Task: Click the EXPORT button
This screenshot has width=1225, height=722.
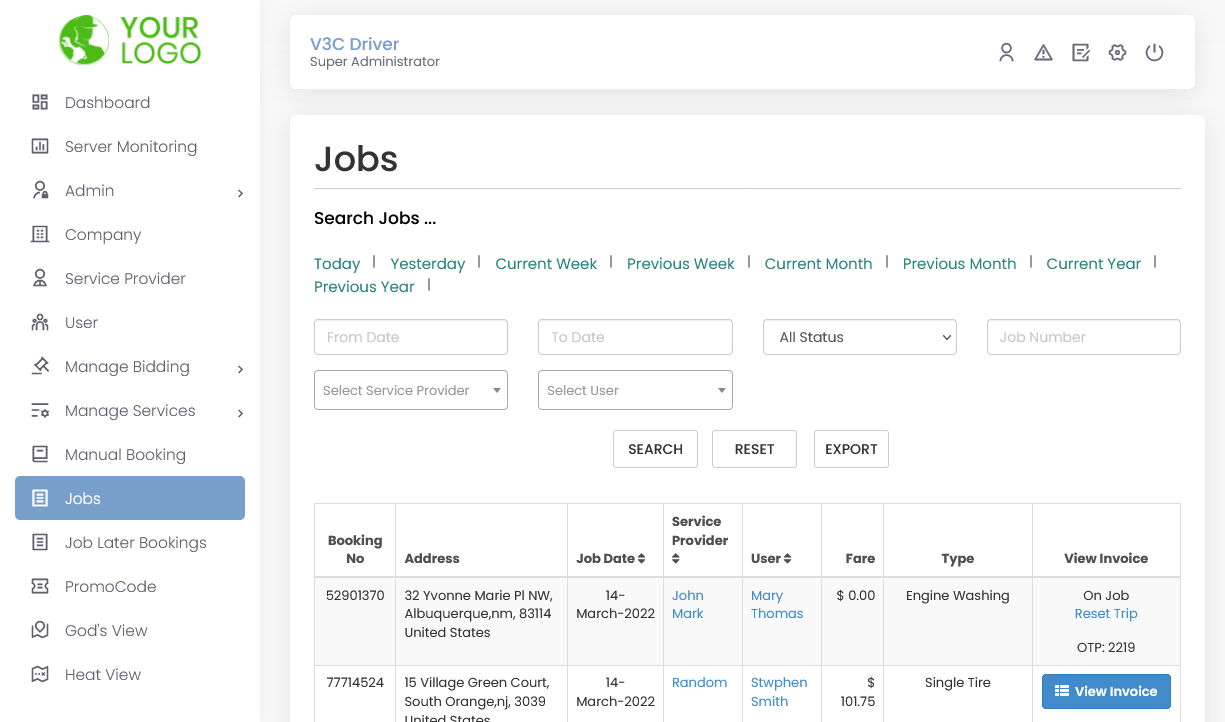Action: (x=851, y=449)
